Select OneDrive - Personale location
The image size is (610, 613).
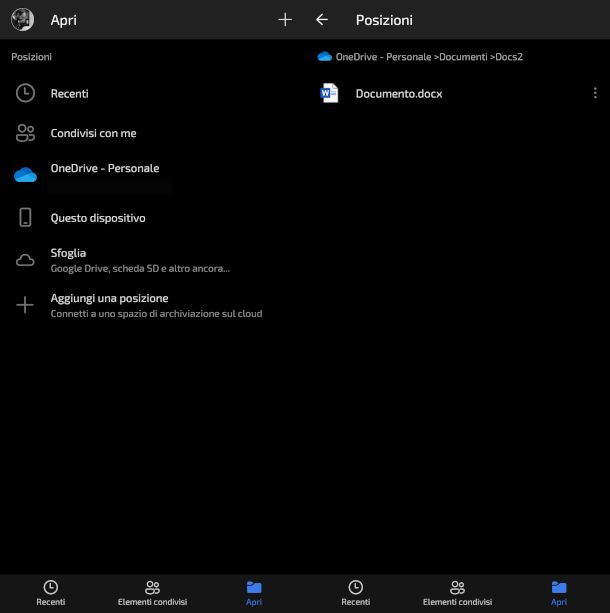point(152,175)
